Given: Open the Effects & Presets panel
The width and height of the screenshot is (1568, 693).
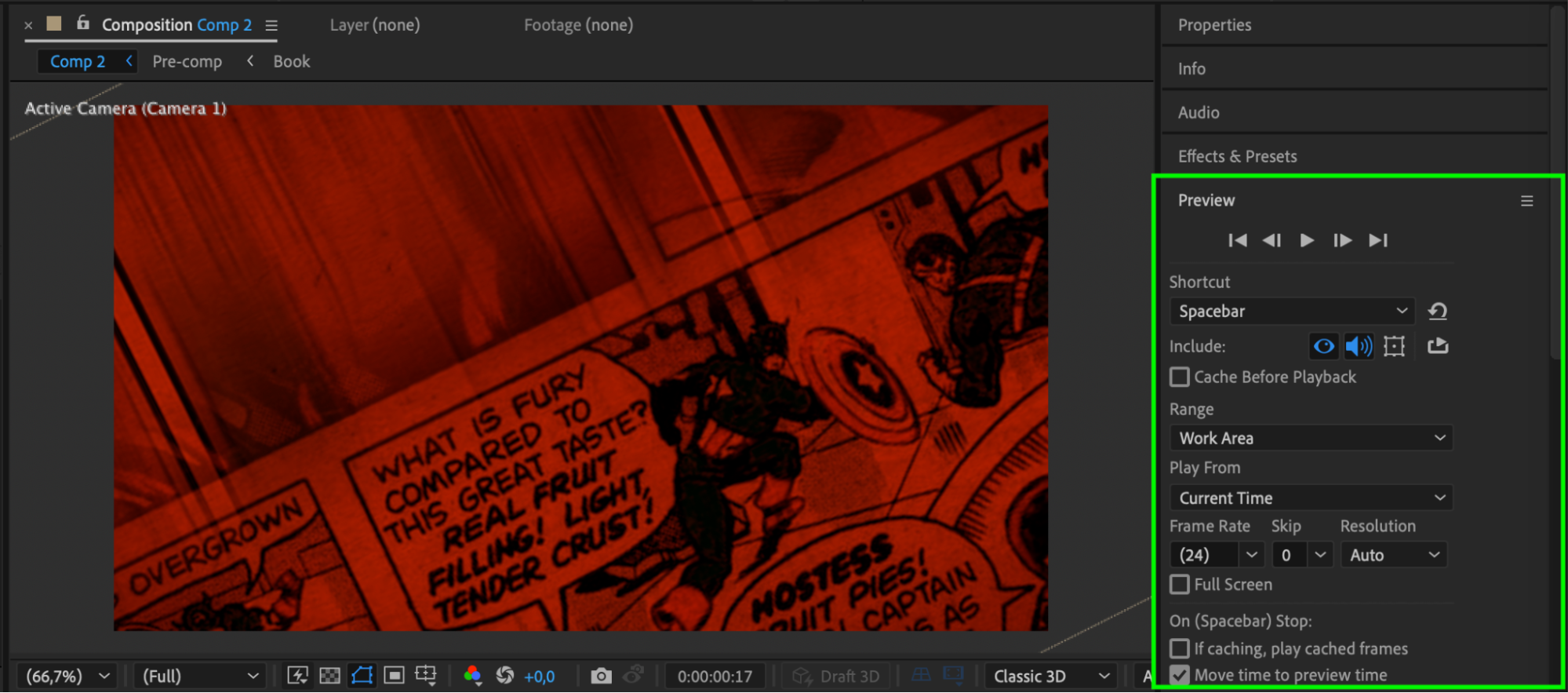Looking at the screenshot, I should (1237, 156).
